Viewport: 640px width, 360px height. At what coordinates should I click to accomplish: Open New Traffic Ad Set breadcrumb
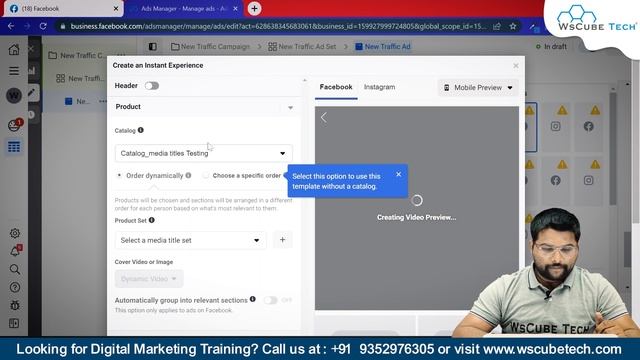(x=302, y=47)
